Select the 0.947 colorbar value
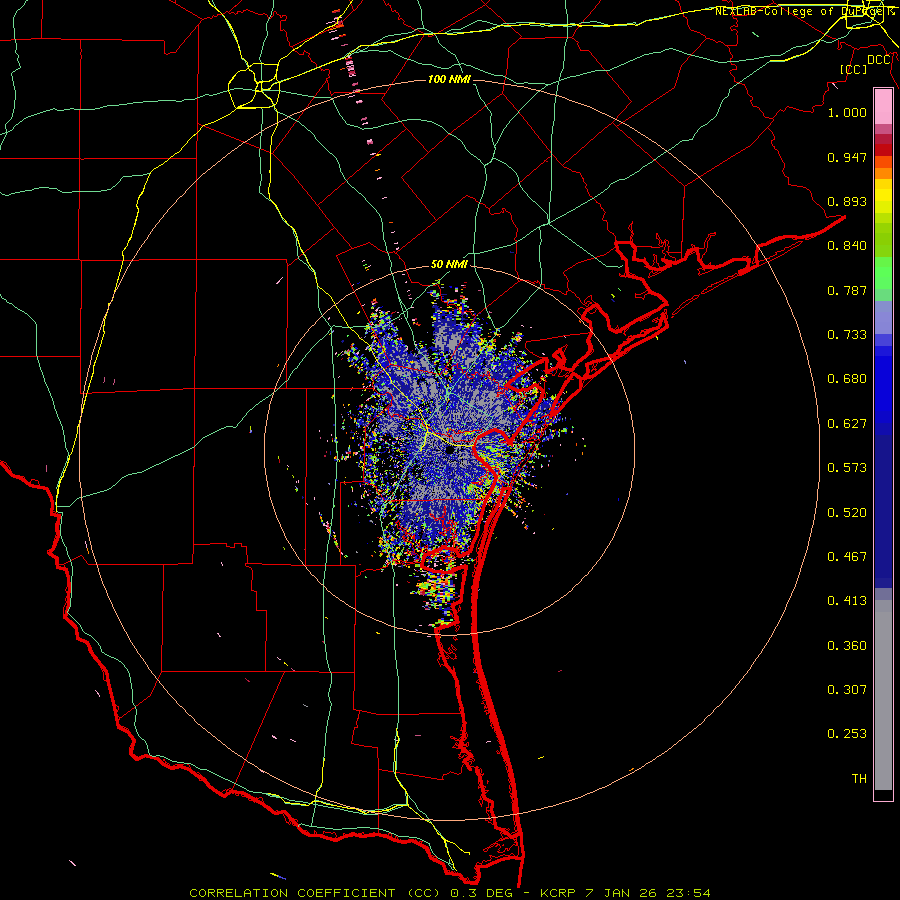Screen dimensions: 900x900 point(847,157)
